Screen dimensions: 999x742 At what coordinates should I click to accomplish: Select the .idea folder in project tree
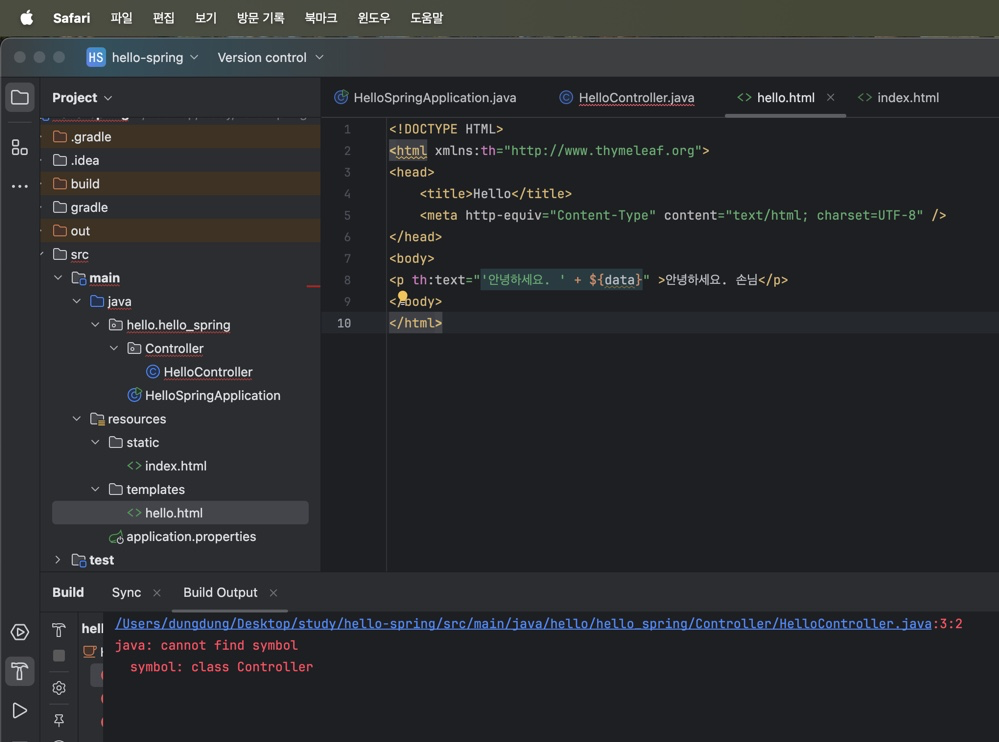pyautogui.click(x=180, y=161)
